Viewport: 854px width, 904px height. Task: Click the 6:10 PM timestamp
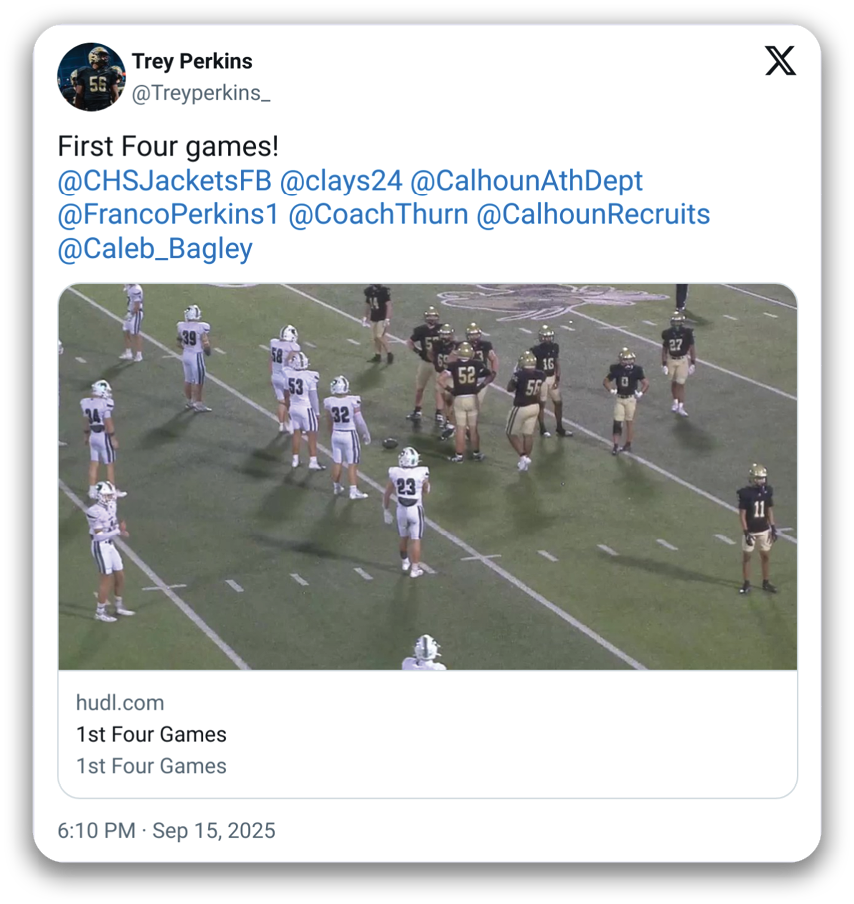[97, 831]
